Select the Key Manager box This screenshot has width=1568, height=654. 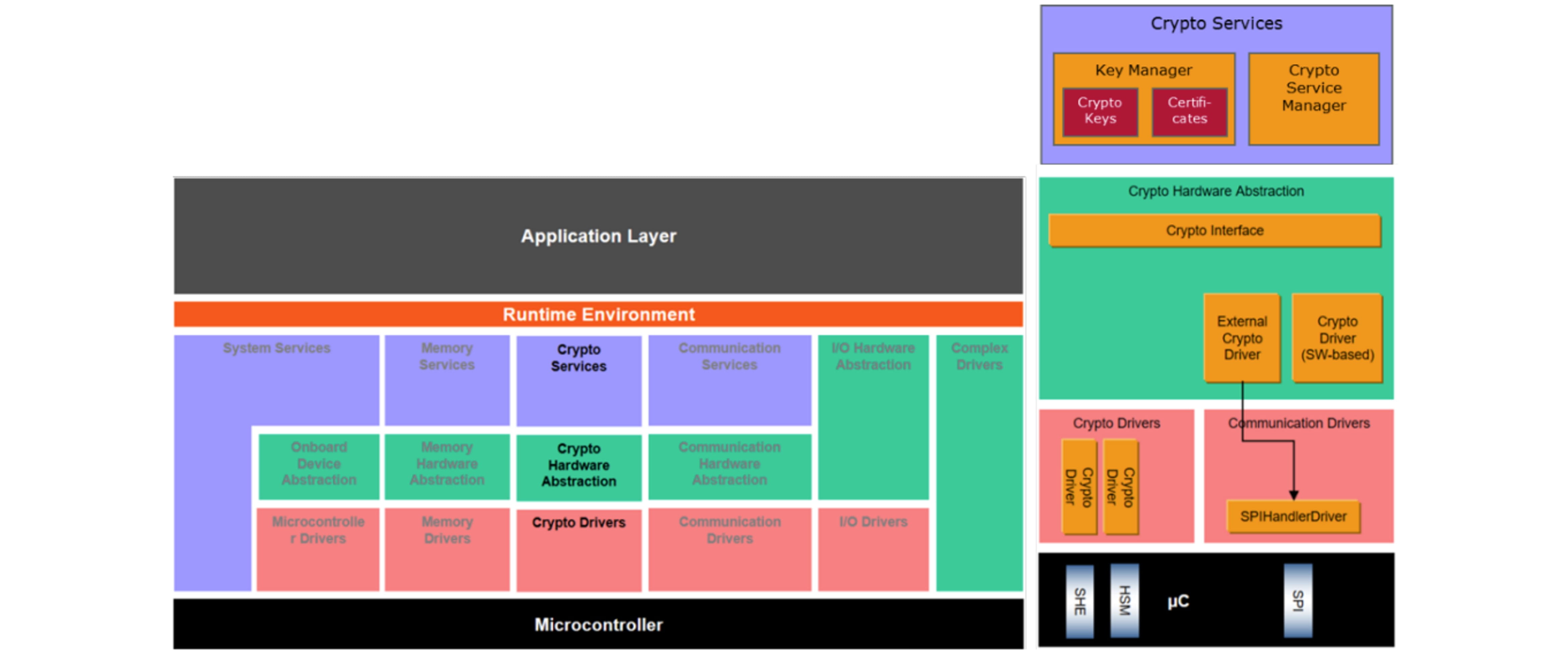[1144, 99]
